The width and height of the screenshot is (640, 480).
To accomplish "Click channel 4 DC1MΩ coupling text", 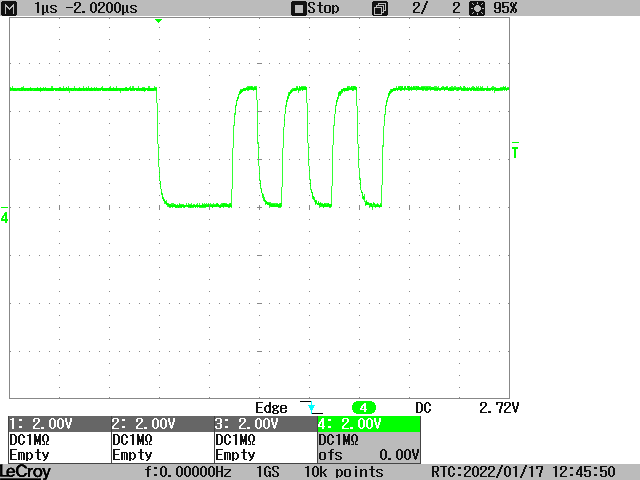I will coord(338,440).
